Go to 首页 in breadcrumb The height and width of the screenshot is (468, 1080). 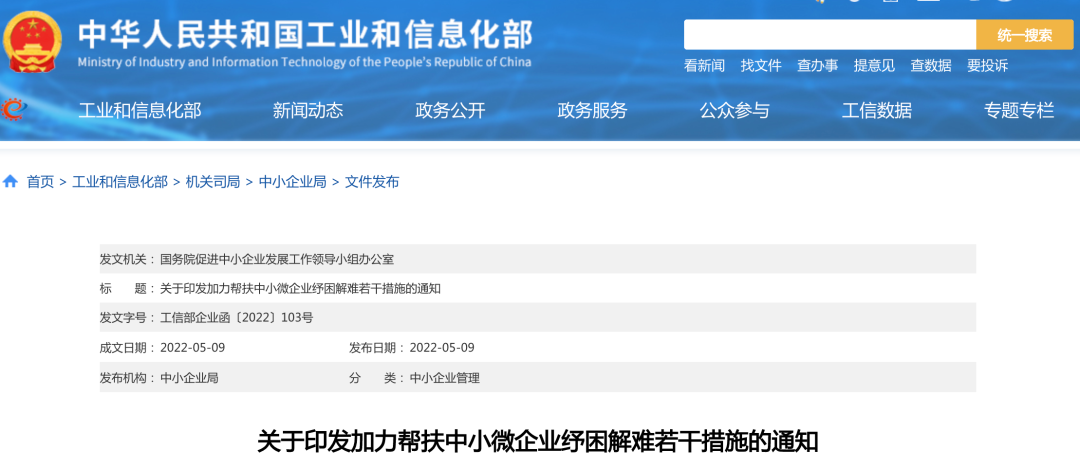click(40, 182)
